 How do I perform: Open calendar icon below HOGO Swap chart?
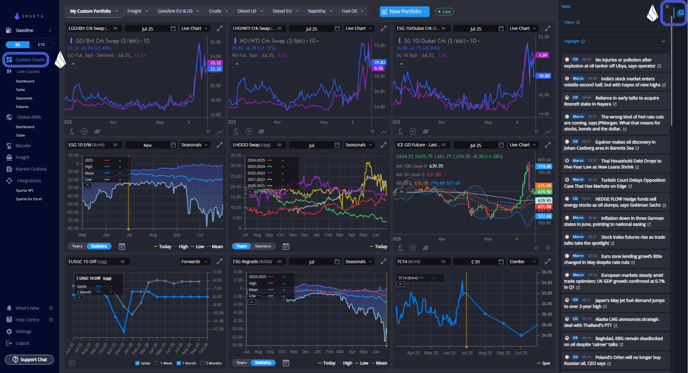(x=286, y=247)
